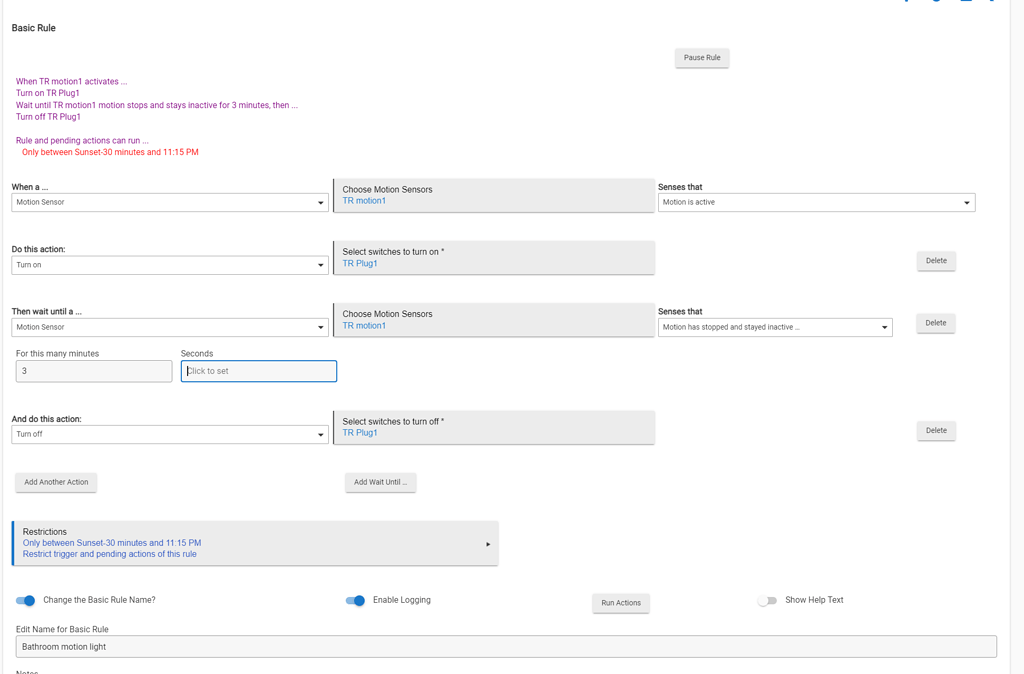The width and height of the screenshot is (1024, 674).
Task: Open 'Motion has stopped and stayed inactive' dropdown
Action: click(x=774, y=327)
